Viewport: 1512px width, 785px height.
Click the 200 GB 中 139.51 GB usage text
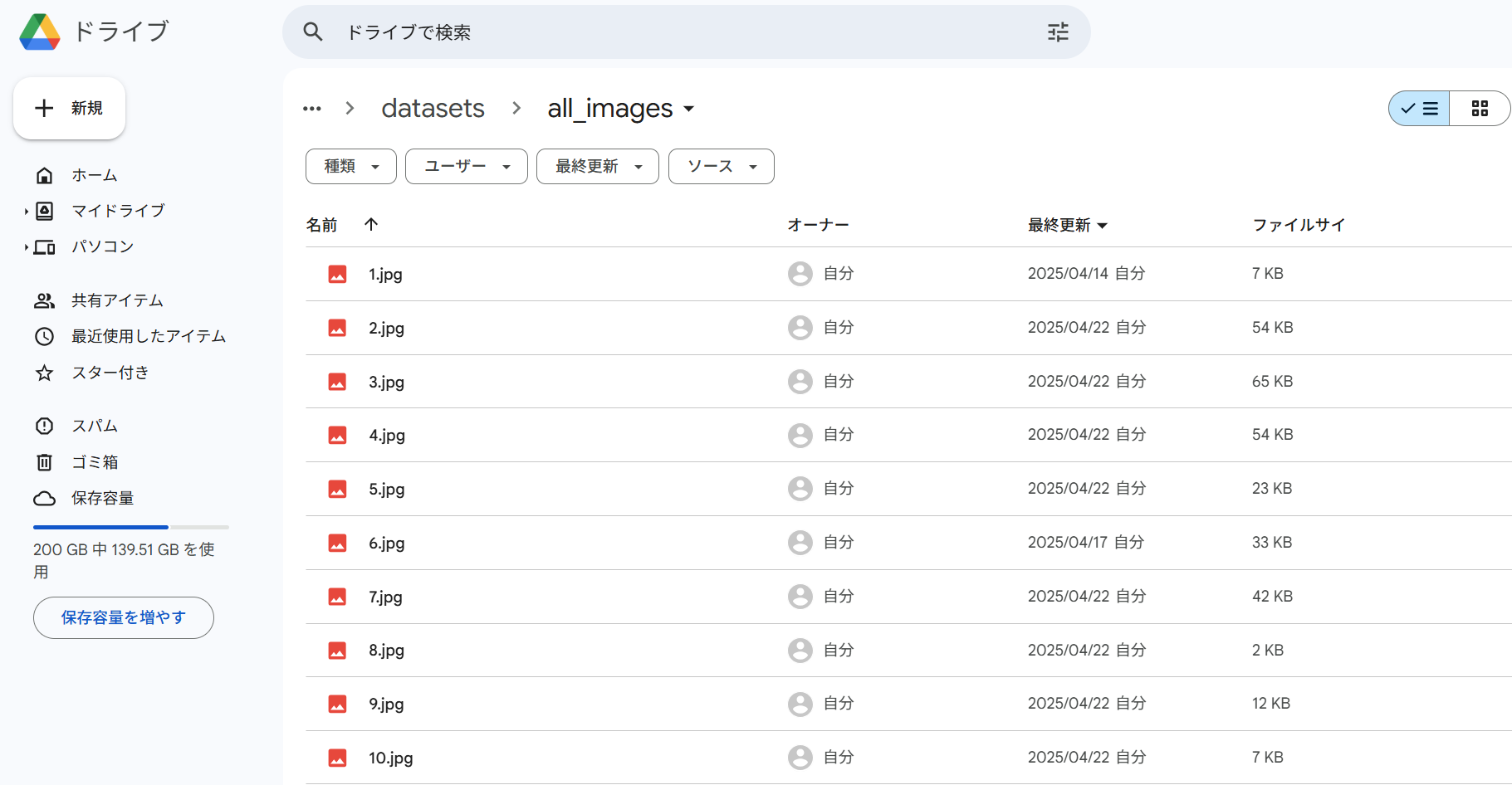(124, 560)
